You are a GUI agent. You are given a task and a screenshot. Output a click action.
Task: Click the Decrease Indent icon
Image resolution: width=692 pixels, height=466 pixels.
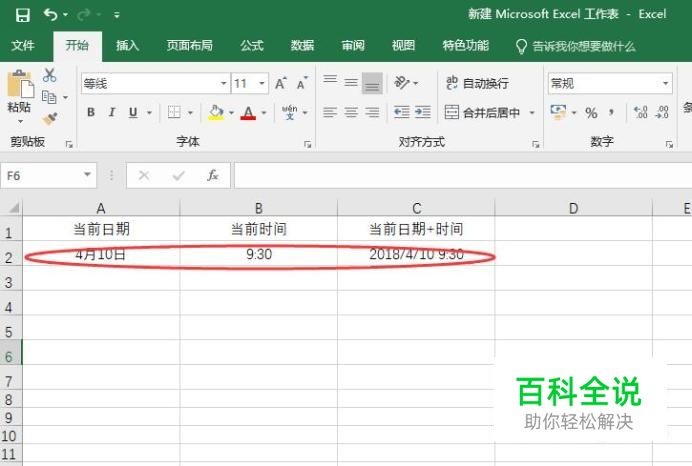pyautogui.click(x=402, y=113)
